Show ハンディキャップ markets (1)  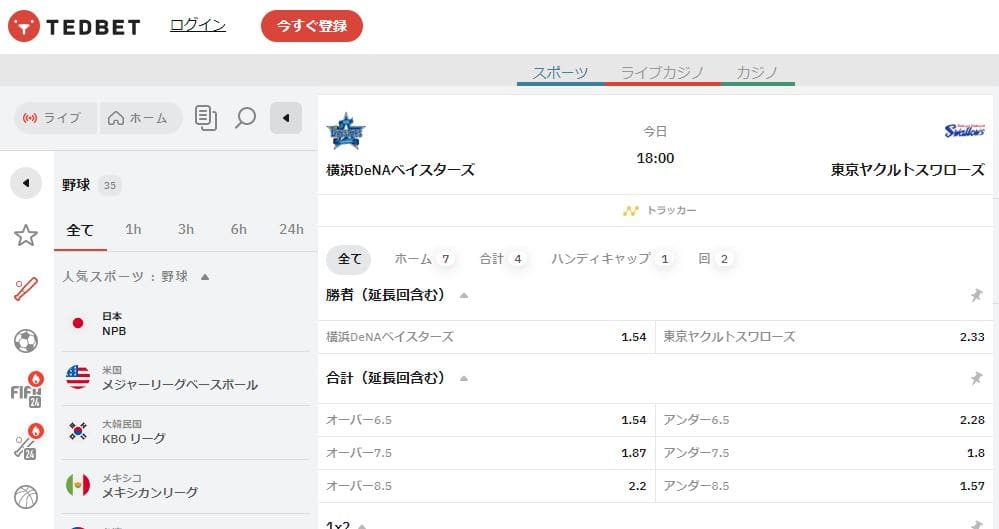tap(612, 259)
